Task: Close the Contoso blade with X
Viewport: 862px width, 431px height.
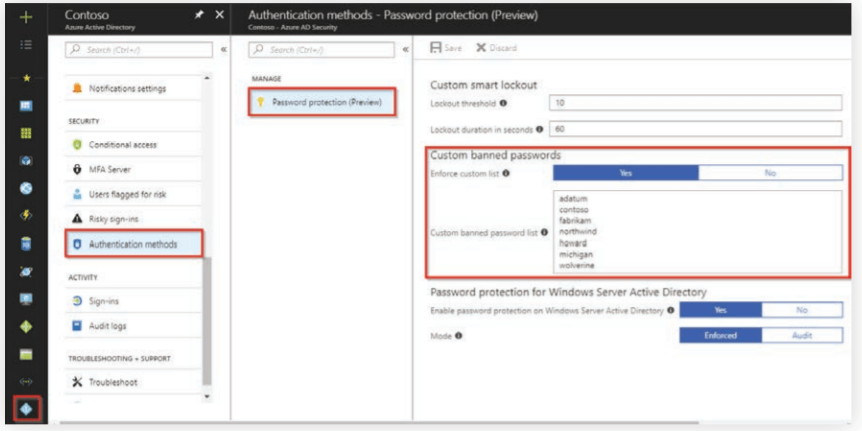Action: 219,15
